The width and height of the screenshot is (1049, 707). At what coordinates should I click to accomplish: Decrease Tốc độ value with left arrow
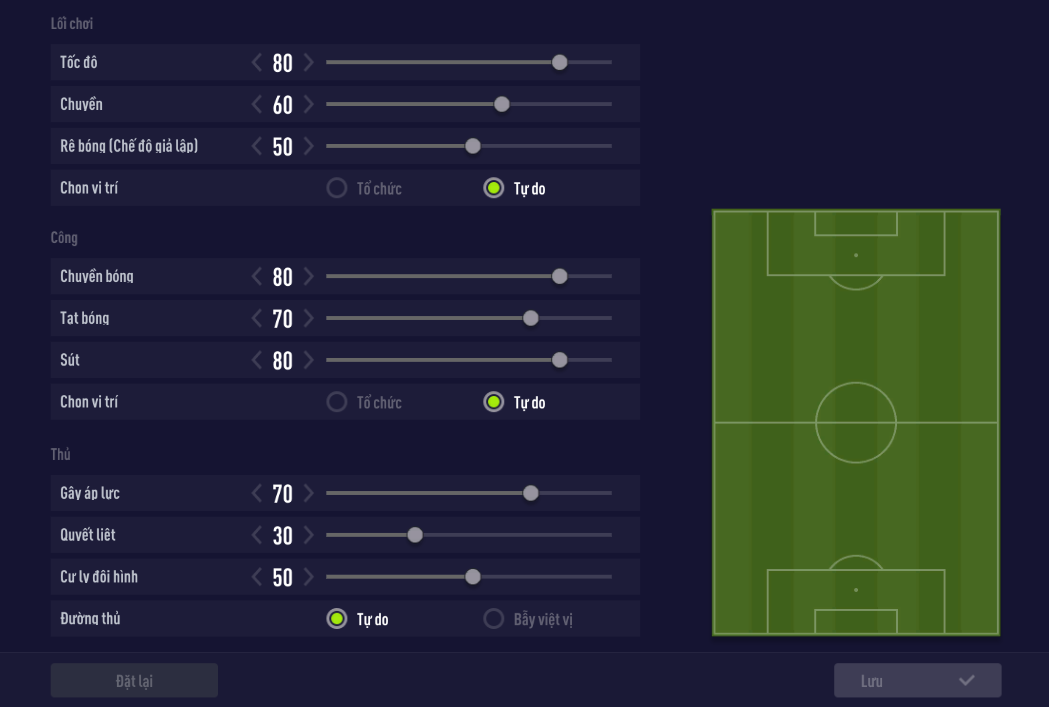point(257,63)
